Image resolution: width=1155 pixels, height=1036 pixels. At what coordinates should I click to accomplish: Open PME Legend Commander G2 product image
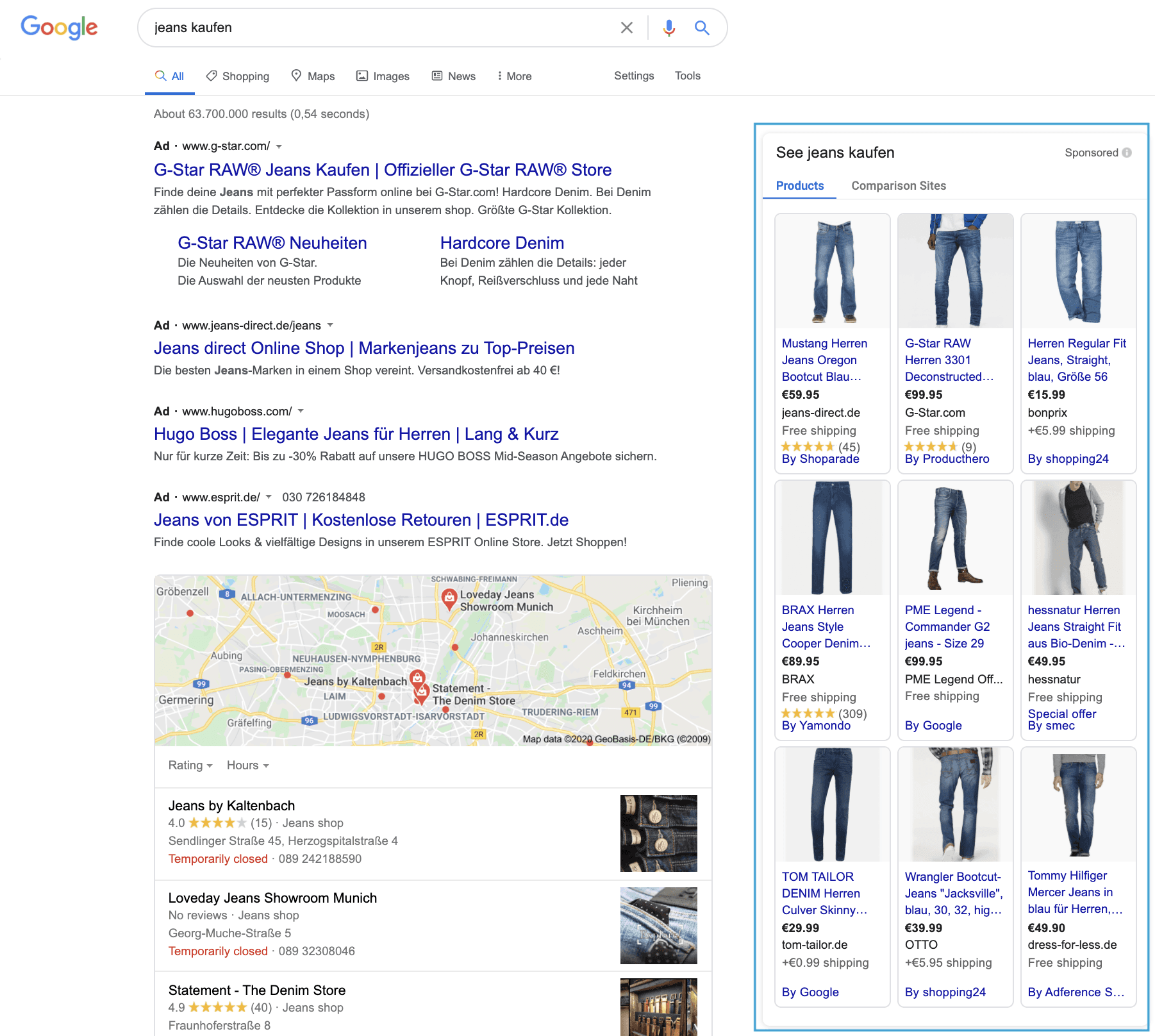tap(956, 538)
